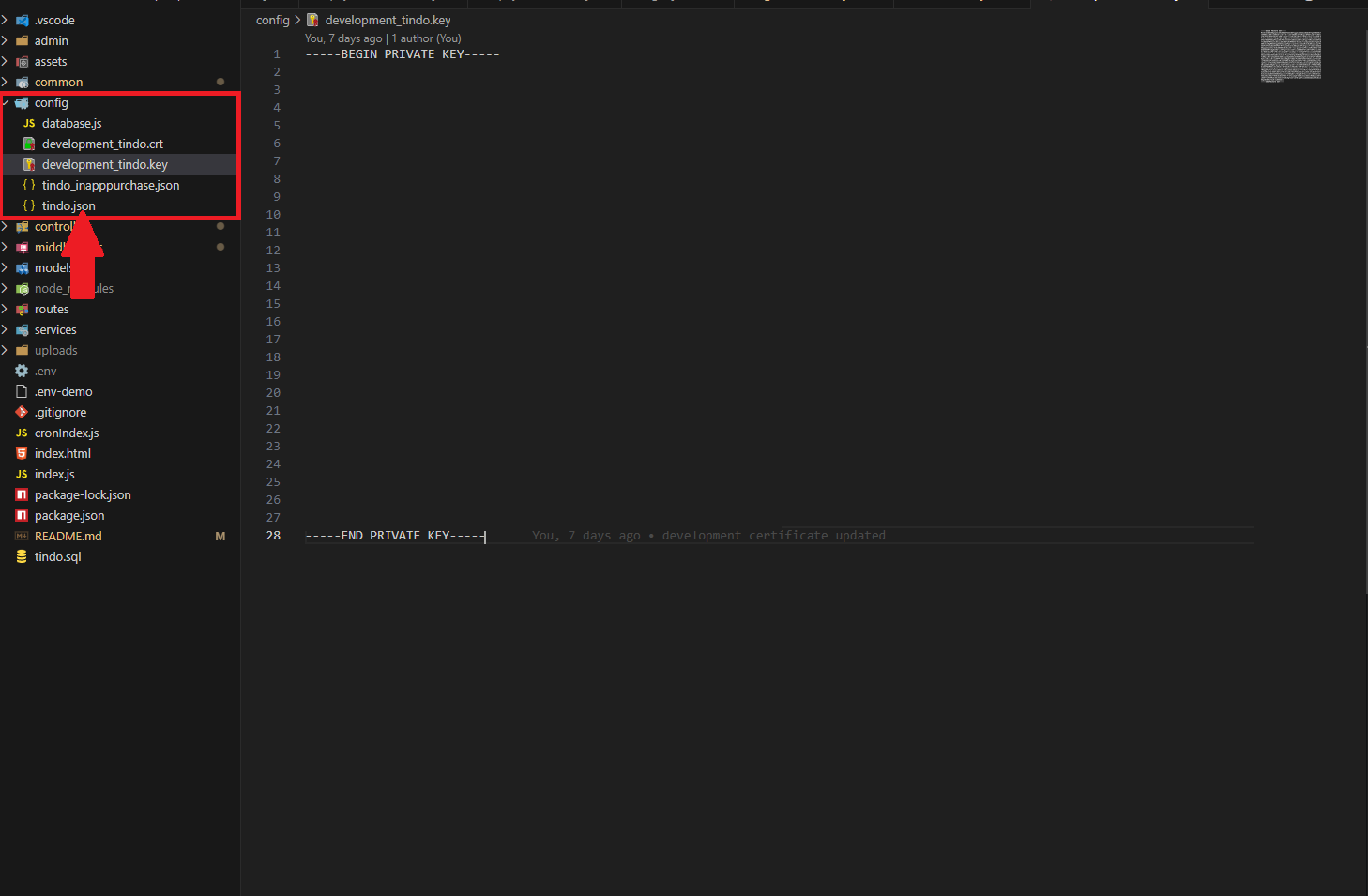The height and width of the screenshot is (896, 1368).
Task: Expand the routes folder
Action: click(51, 310)
